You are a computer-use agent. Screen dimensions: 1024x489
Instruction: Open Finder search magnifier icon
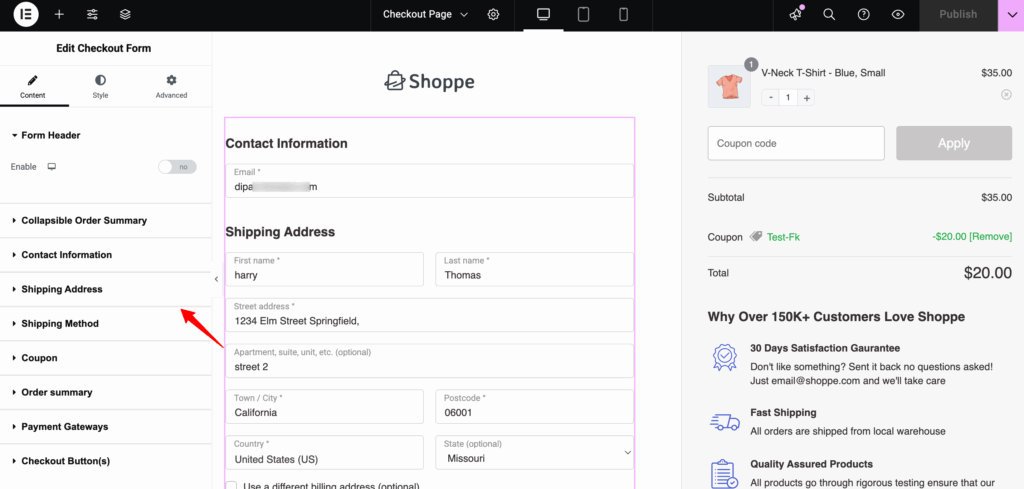(x=829, y=15)
